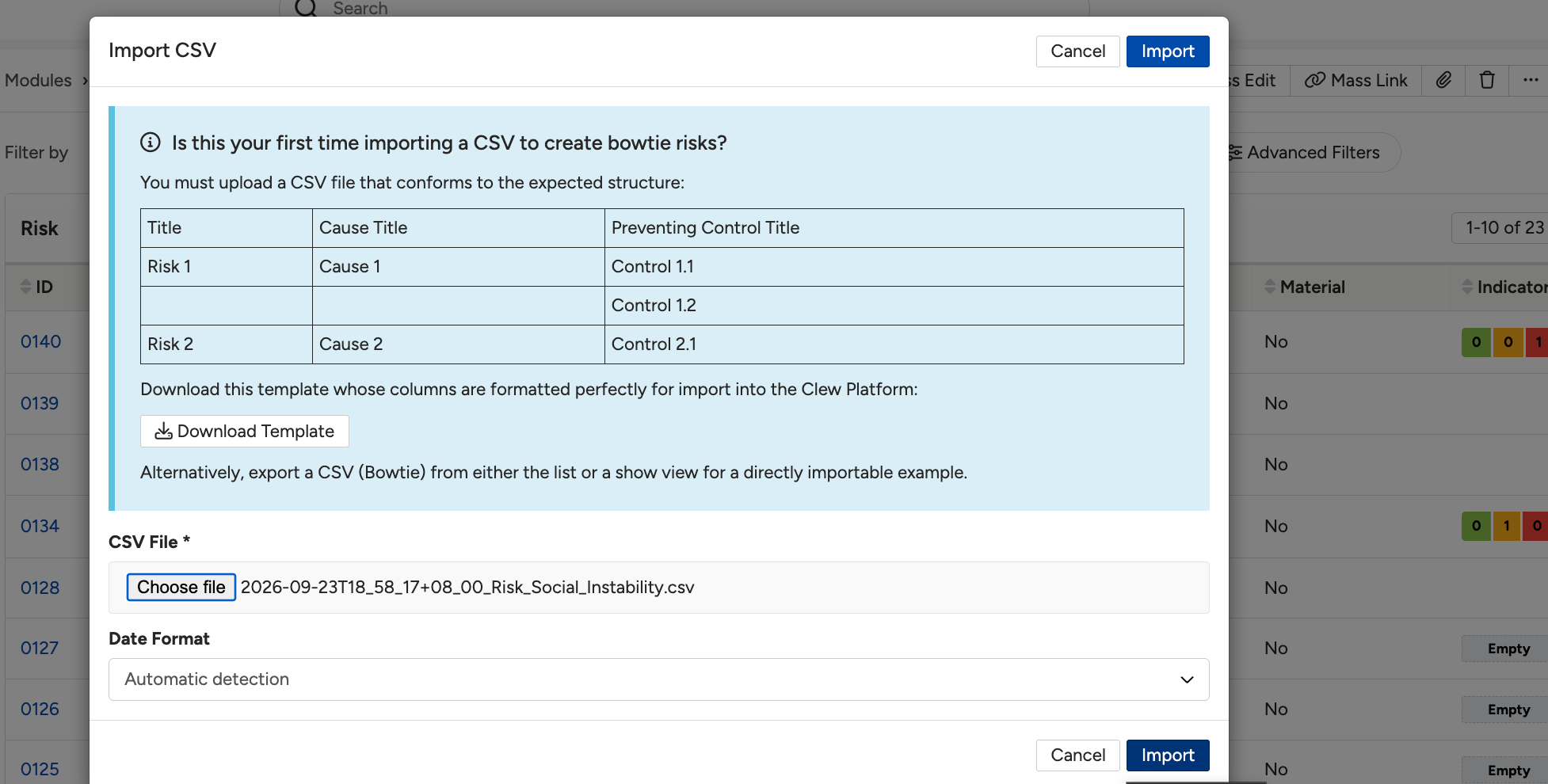Click the Material value No in row 0139

tap(1275, 403)
